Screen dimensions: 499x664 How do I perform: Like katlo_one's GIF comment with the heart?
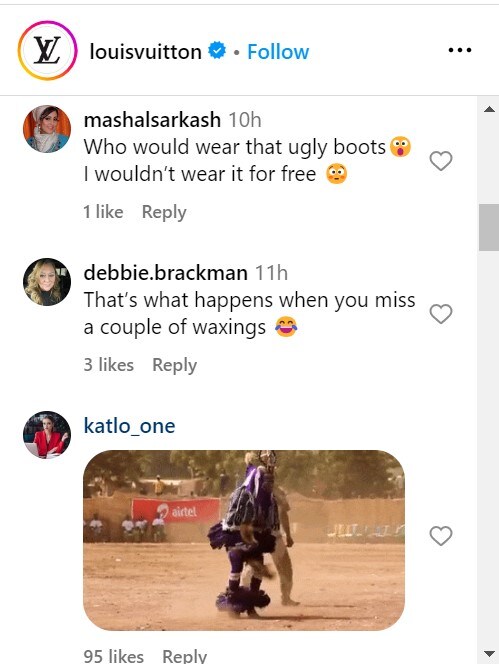pyautogui.click(x=441, y=536)
